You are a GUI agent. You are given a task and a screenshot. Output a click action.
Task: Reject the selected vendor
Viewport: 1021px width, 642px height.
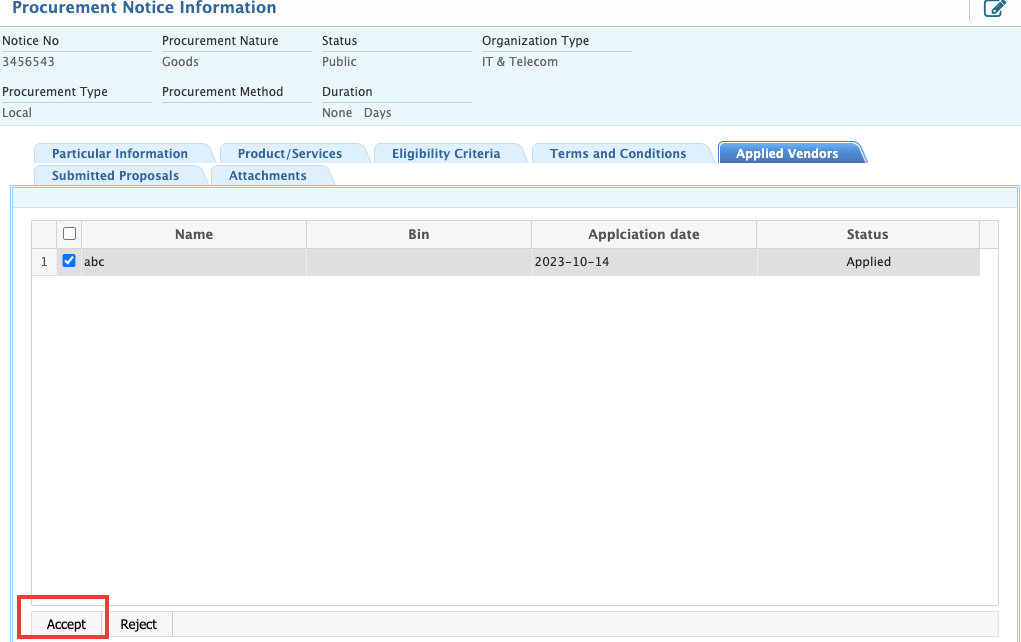139,623
